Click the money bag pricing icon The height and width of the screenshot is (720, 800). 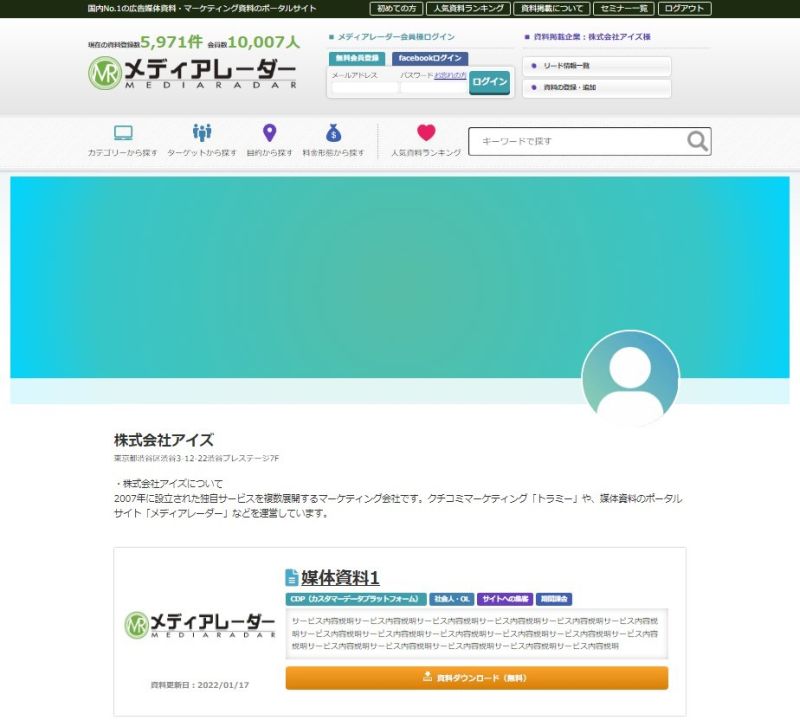(x=333, y=133)
